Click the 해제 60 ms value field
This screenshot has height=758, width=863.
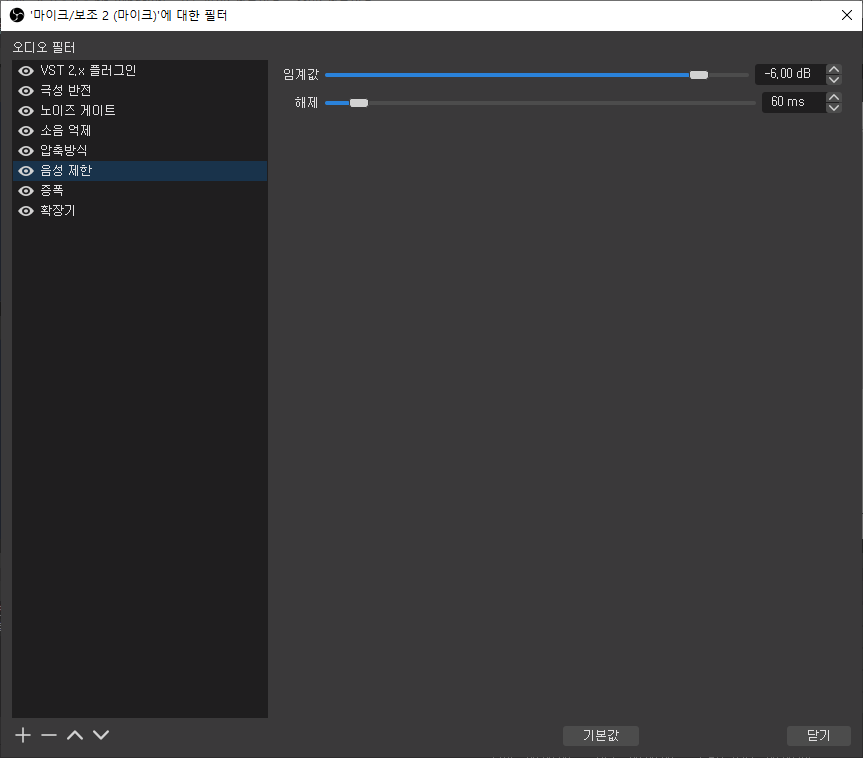[794, 102]
